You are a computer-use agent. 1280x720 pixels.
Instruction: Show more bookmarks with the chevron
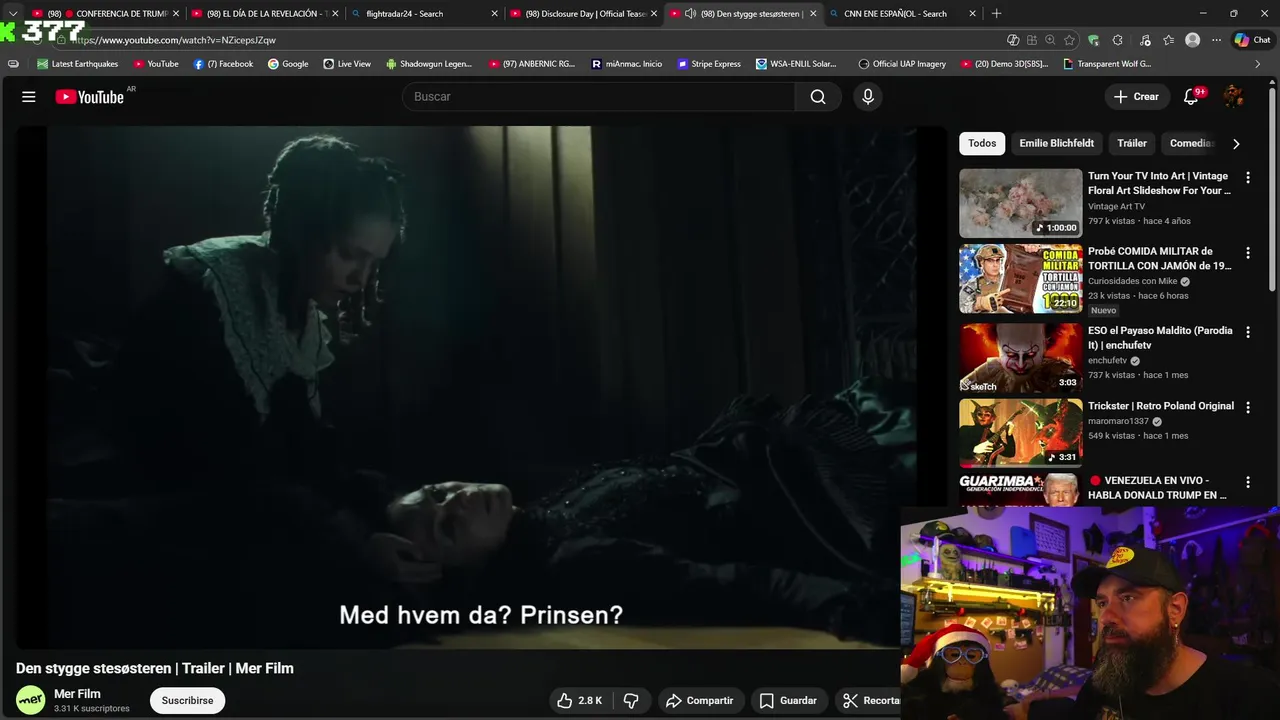(x=1257, y=64)
